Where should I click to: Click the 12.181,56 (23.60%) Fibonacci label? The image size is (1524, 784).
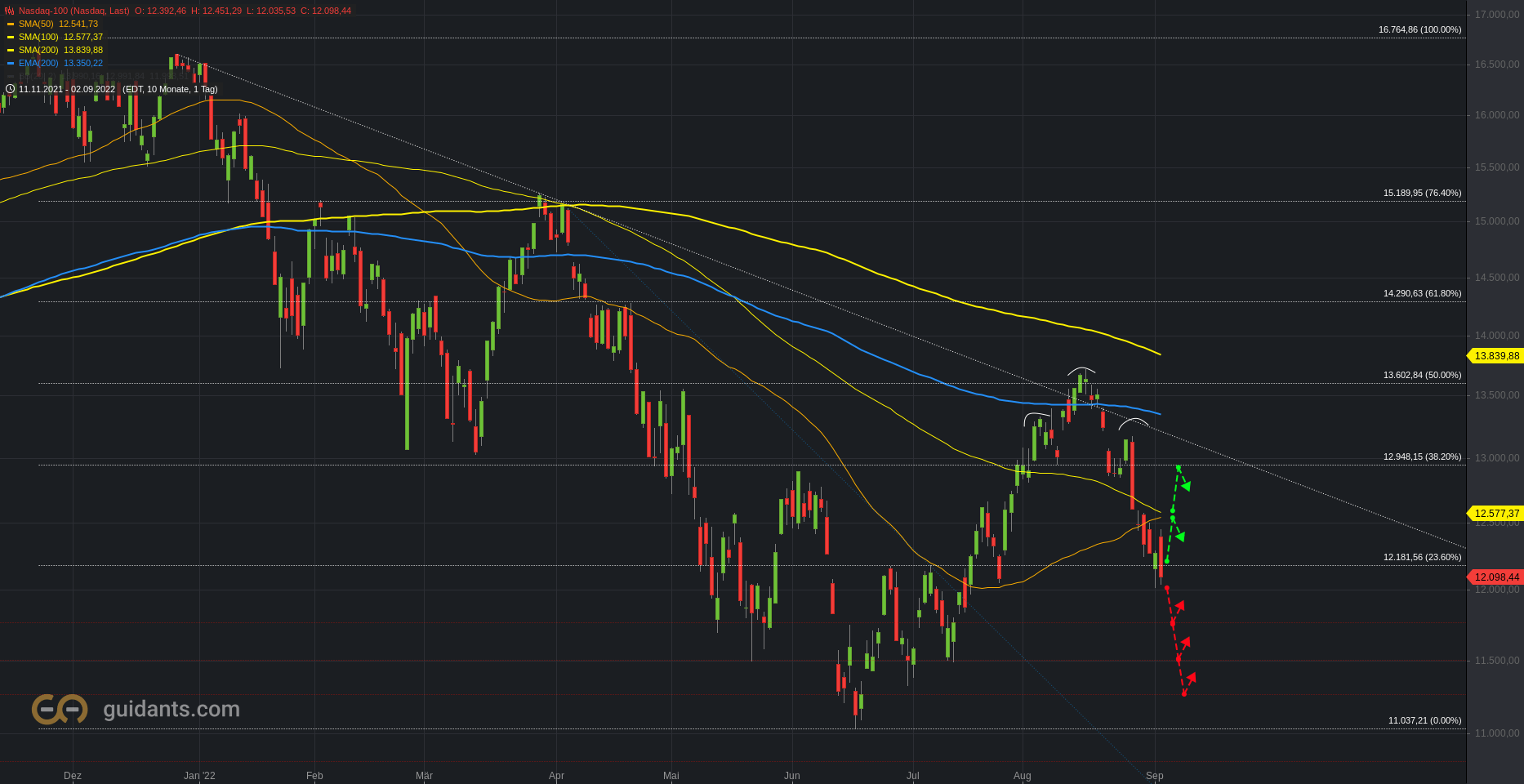tap(1423, 557)
